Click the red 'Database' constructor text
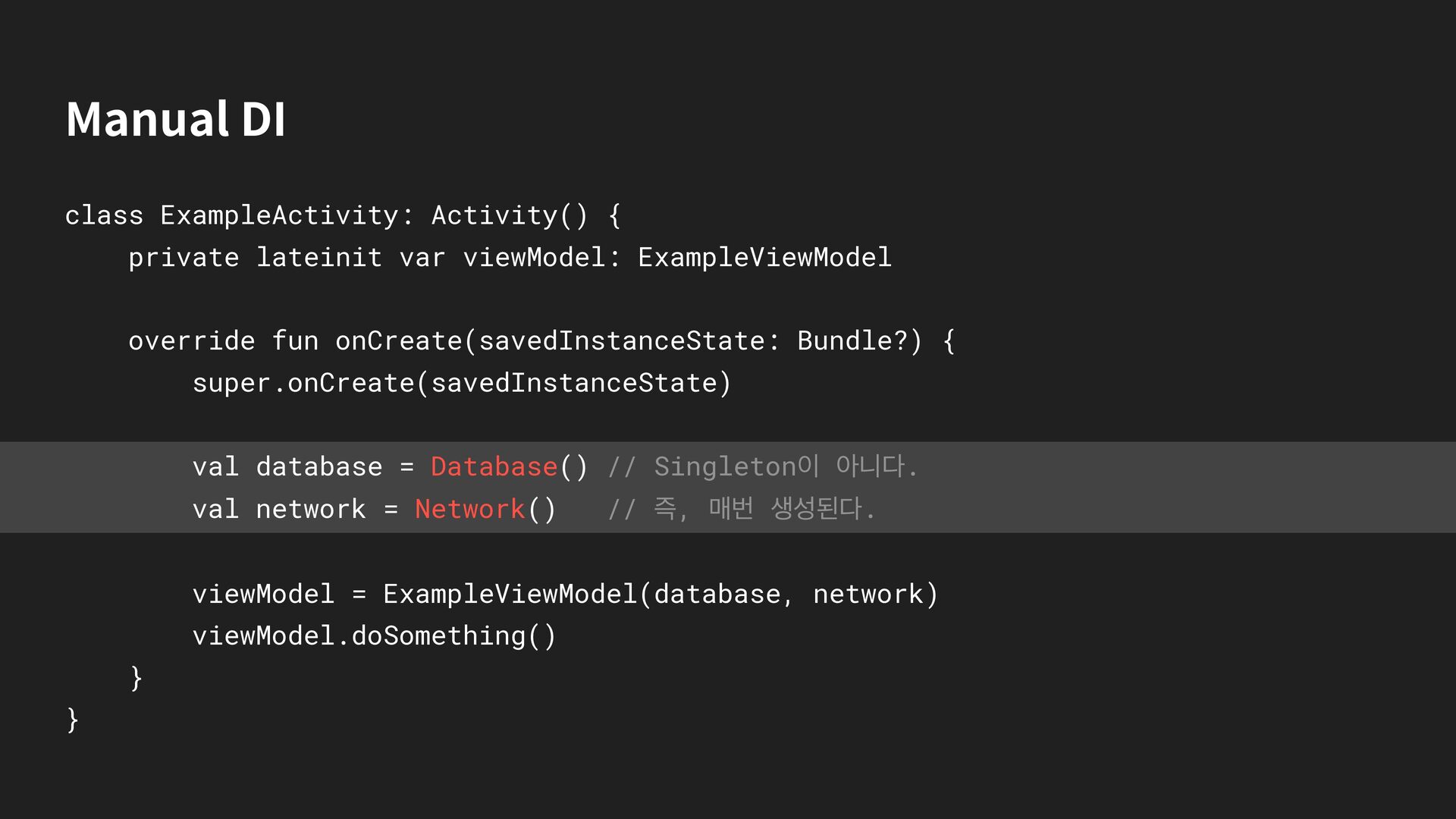 (494, 466)
